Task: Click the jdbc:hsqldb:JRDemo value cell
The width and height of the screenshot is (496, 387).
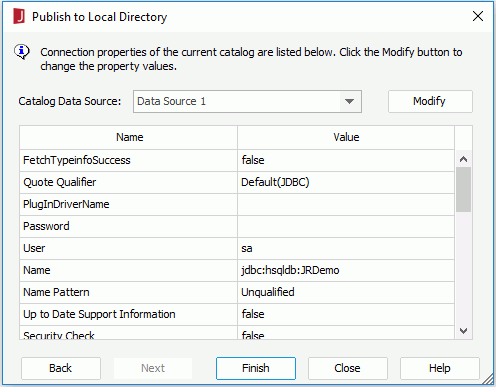Action: point(346,270)
